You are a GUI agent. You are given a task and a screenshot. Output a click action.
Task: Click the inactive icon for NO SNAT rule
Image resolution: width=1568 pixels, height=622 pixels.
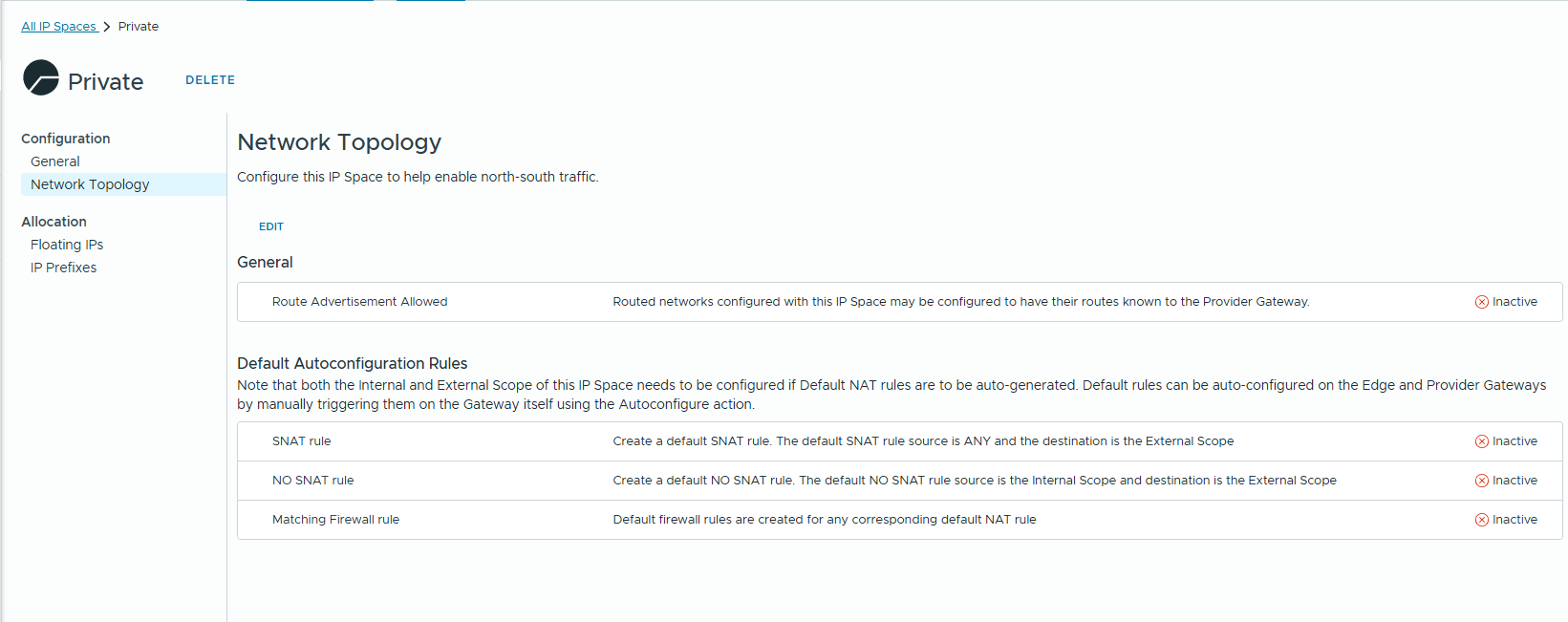1482,481
